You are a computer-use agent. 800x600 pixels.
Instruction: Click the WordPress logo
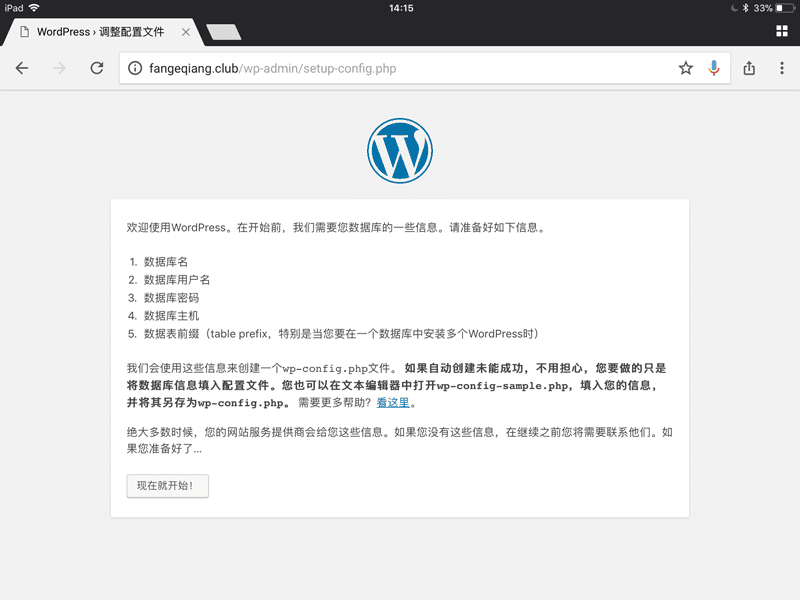(x=400, y=151)
